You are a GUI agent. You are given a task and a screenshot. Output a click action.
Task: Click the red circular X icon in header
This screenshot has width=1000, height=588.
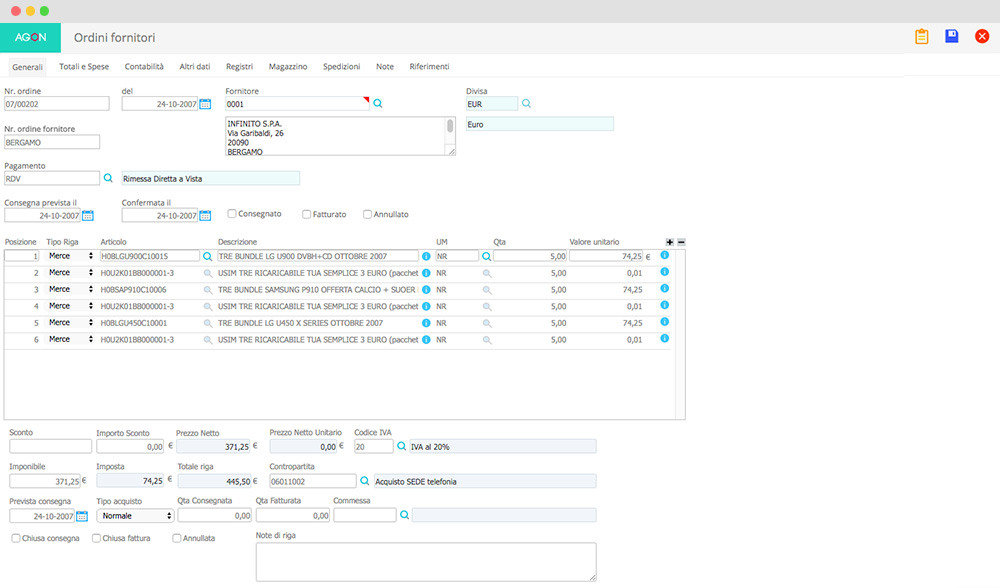[x=982, y=36]
